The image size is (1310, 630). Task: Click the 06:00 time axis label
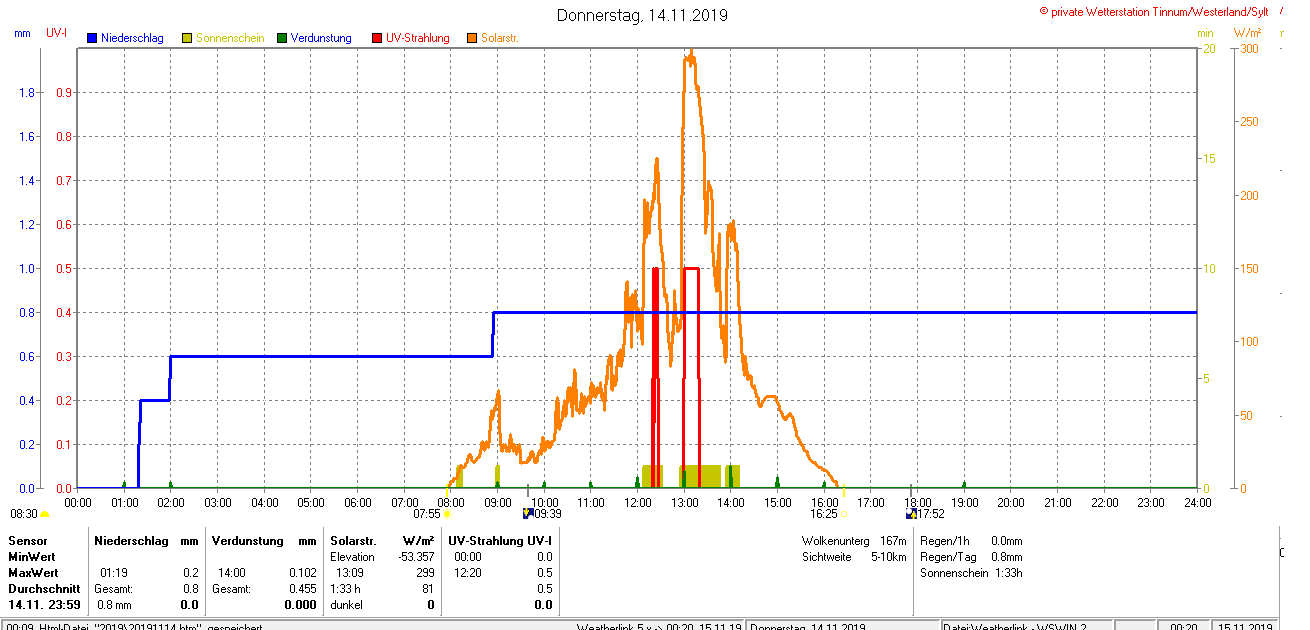pos(358,502)
